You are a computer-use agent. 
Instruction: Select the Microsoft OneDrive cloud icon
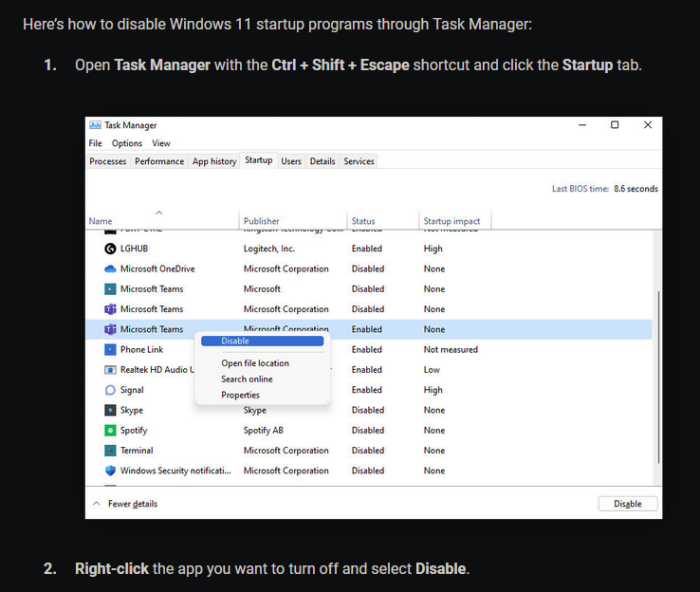click(110, 269)
